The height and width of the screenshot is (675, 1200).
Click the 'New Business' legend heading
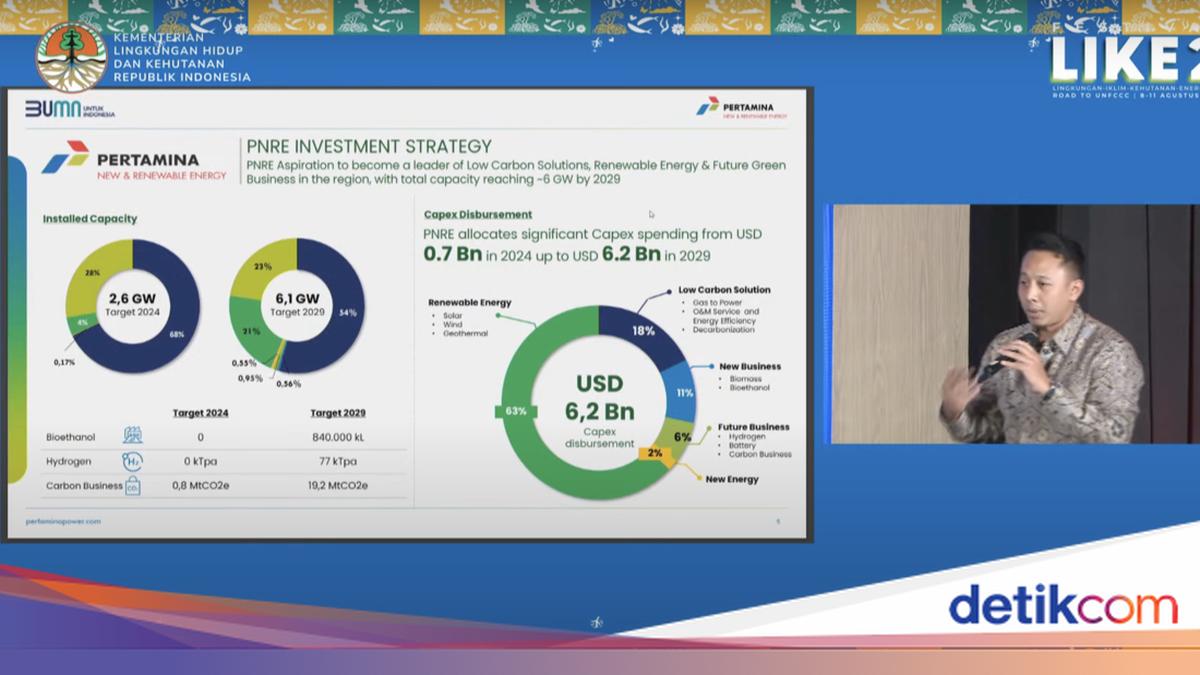750,366
